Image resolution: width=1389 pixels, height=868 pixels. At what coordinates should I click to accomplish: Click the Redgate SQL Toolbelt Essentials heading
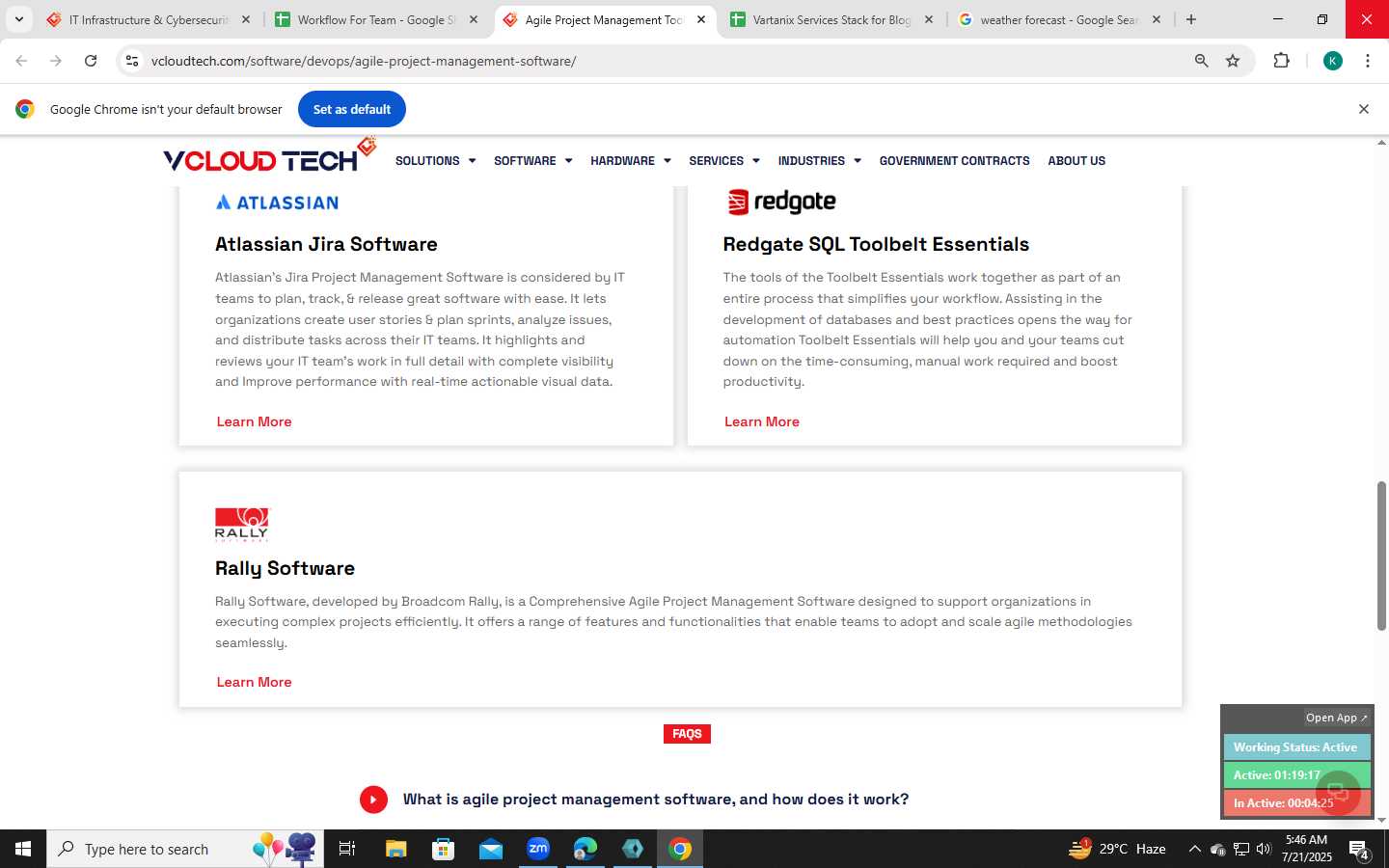pyautogui.click(x=876, y=244)
